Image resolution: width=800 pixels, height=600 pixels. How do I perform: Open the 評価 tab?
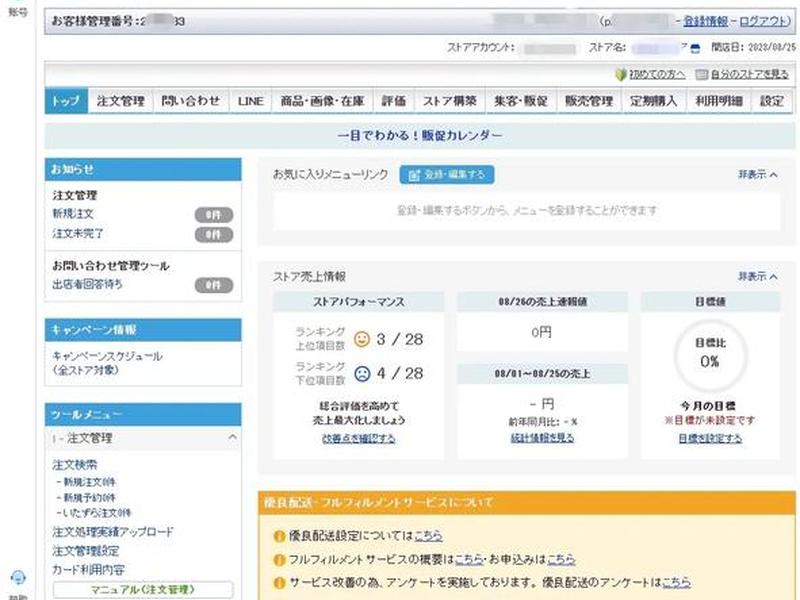[x=394, y=101]
